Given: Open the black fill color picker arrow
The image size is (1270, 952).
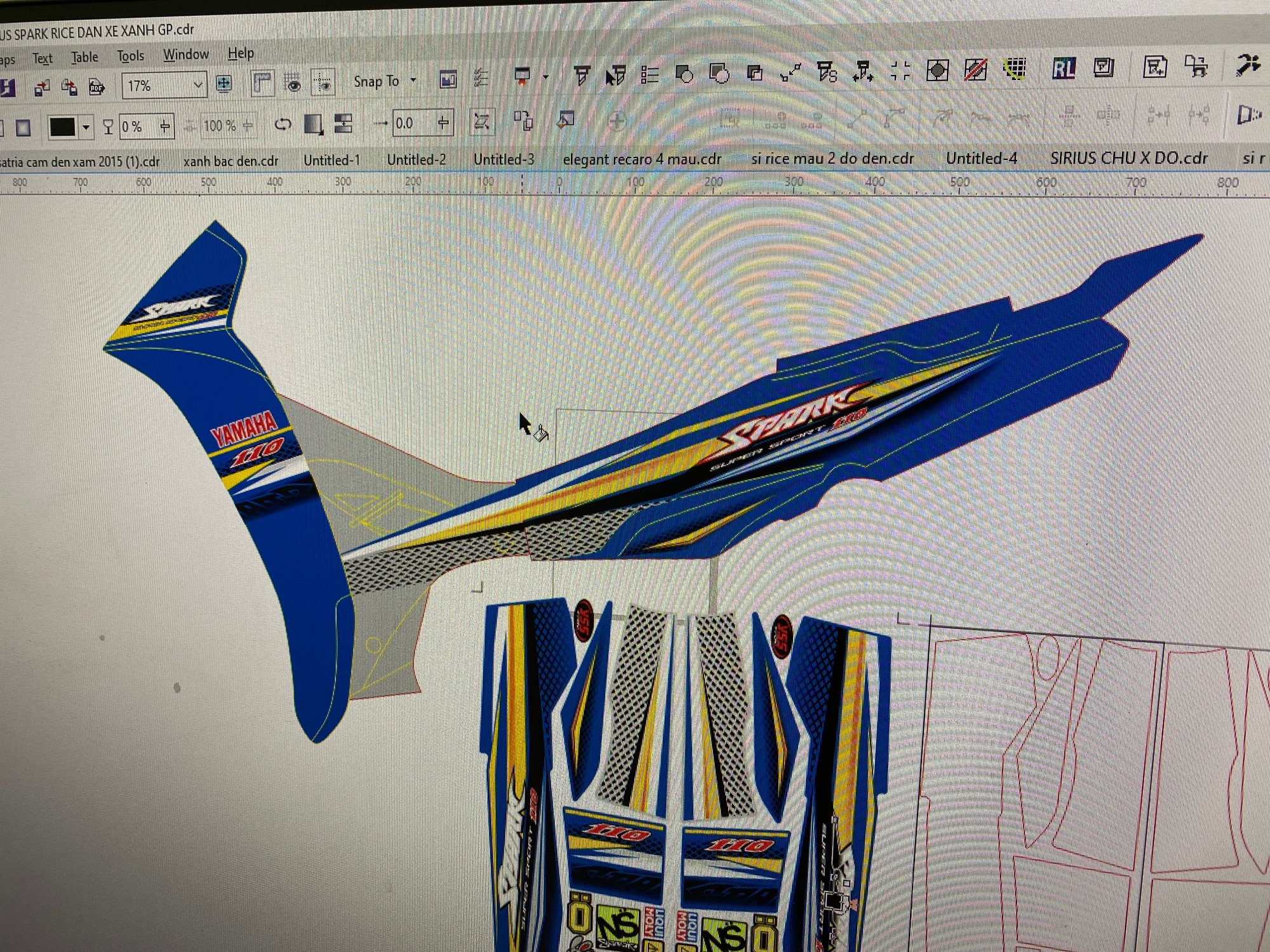Looking at the screenshot, I should click(86, 127).
